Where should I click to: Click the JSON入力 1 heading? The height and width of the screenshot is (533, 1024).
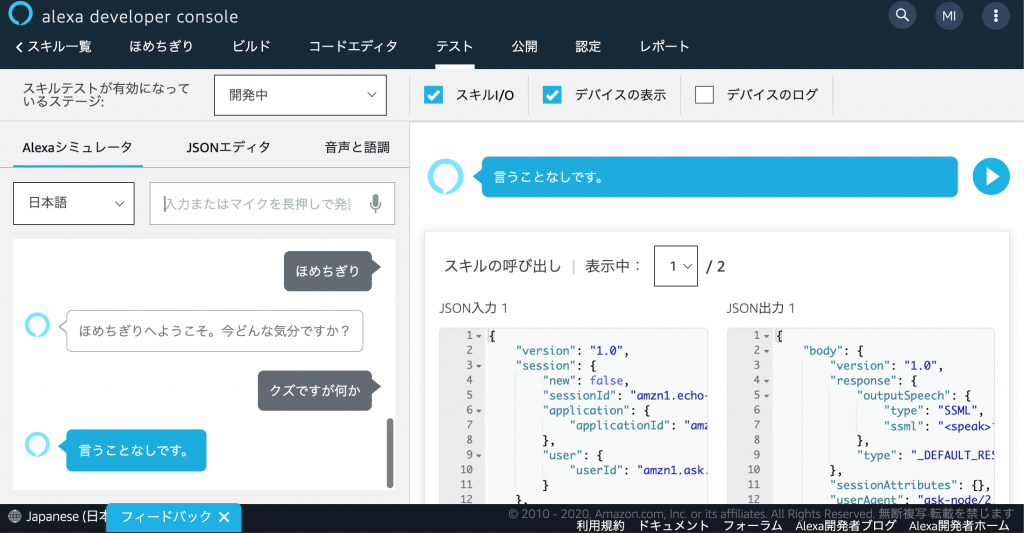pyautogui.click(x=473, y=308)
